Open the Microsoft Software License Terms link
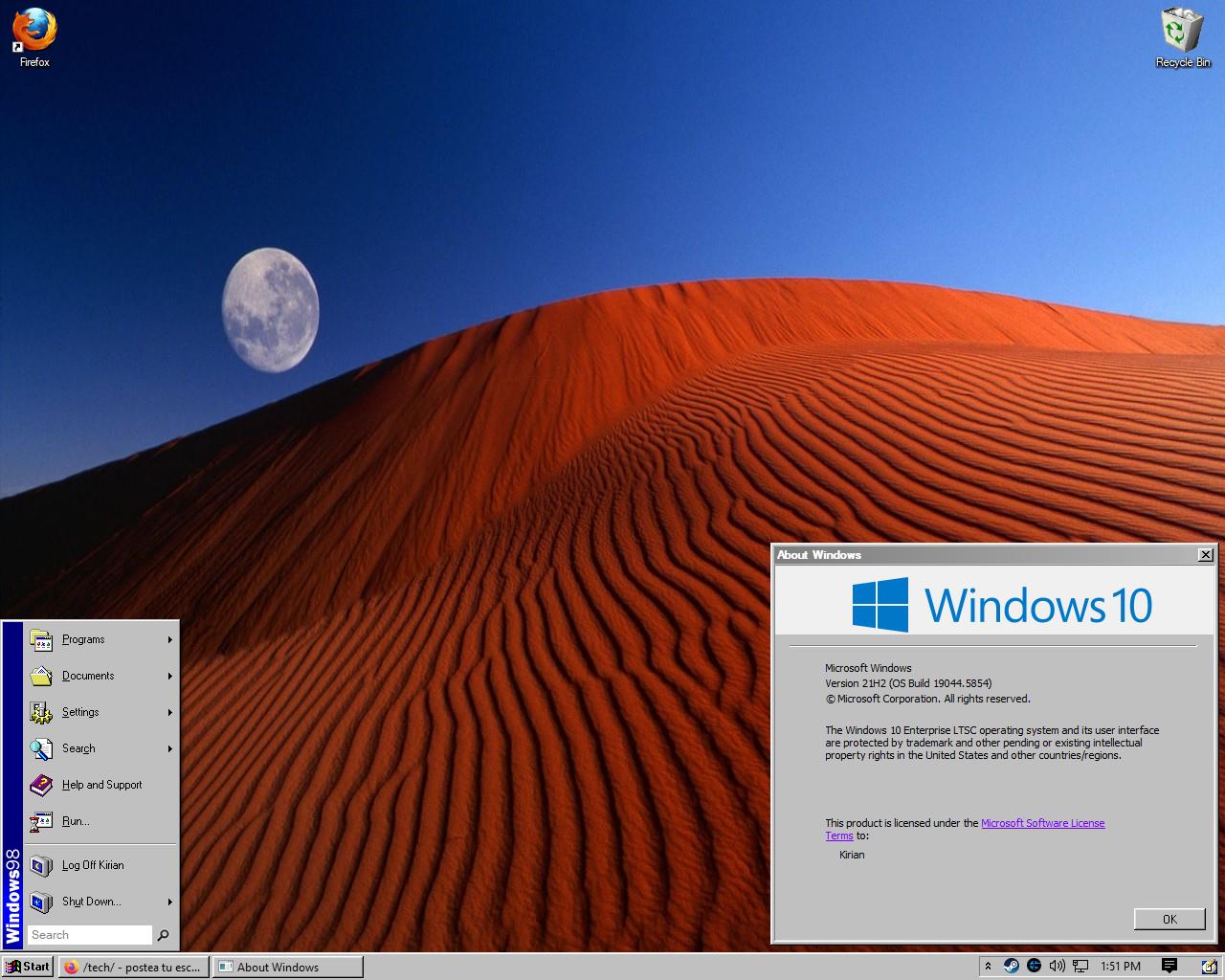1225x980 pixels. pyautogui.click(x=965, y=829)
